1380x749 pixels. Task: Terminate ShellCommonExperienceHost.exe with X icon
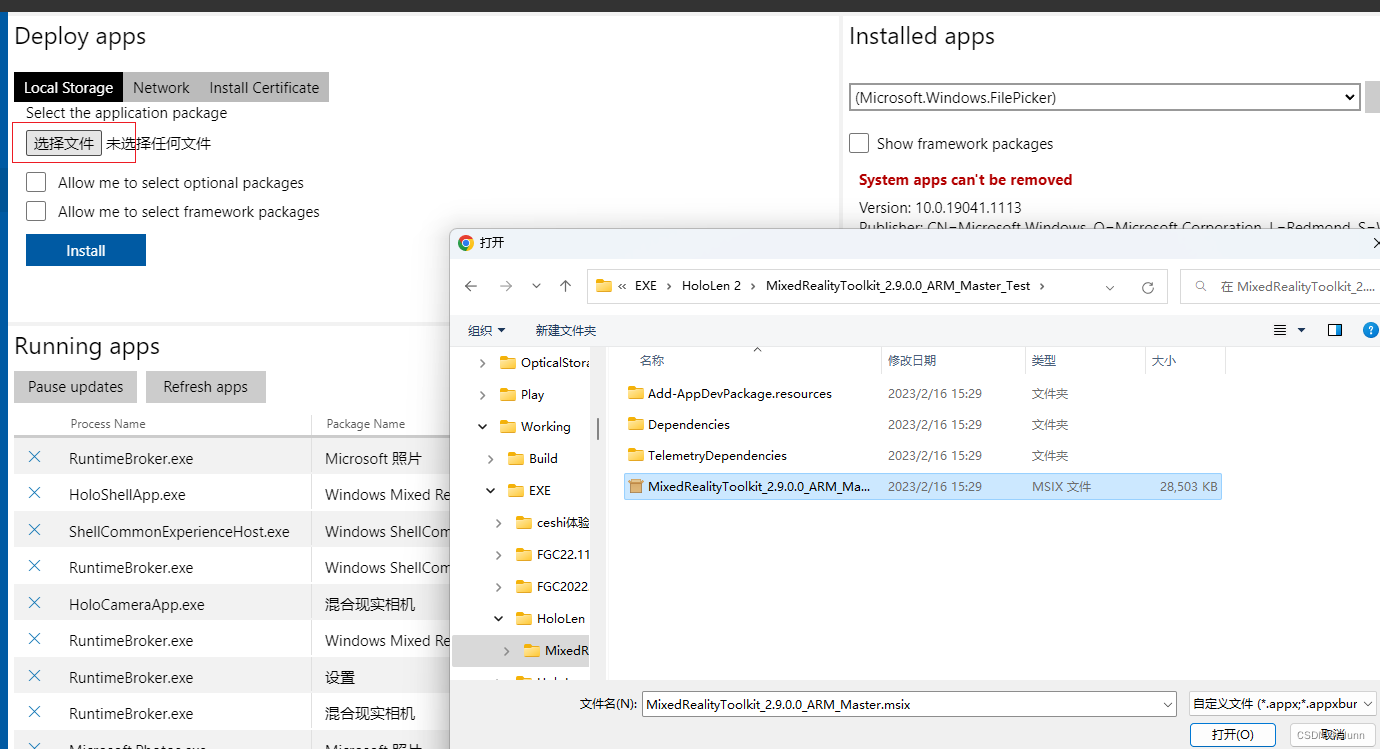[34, 530]
